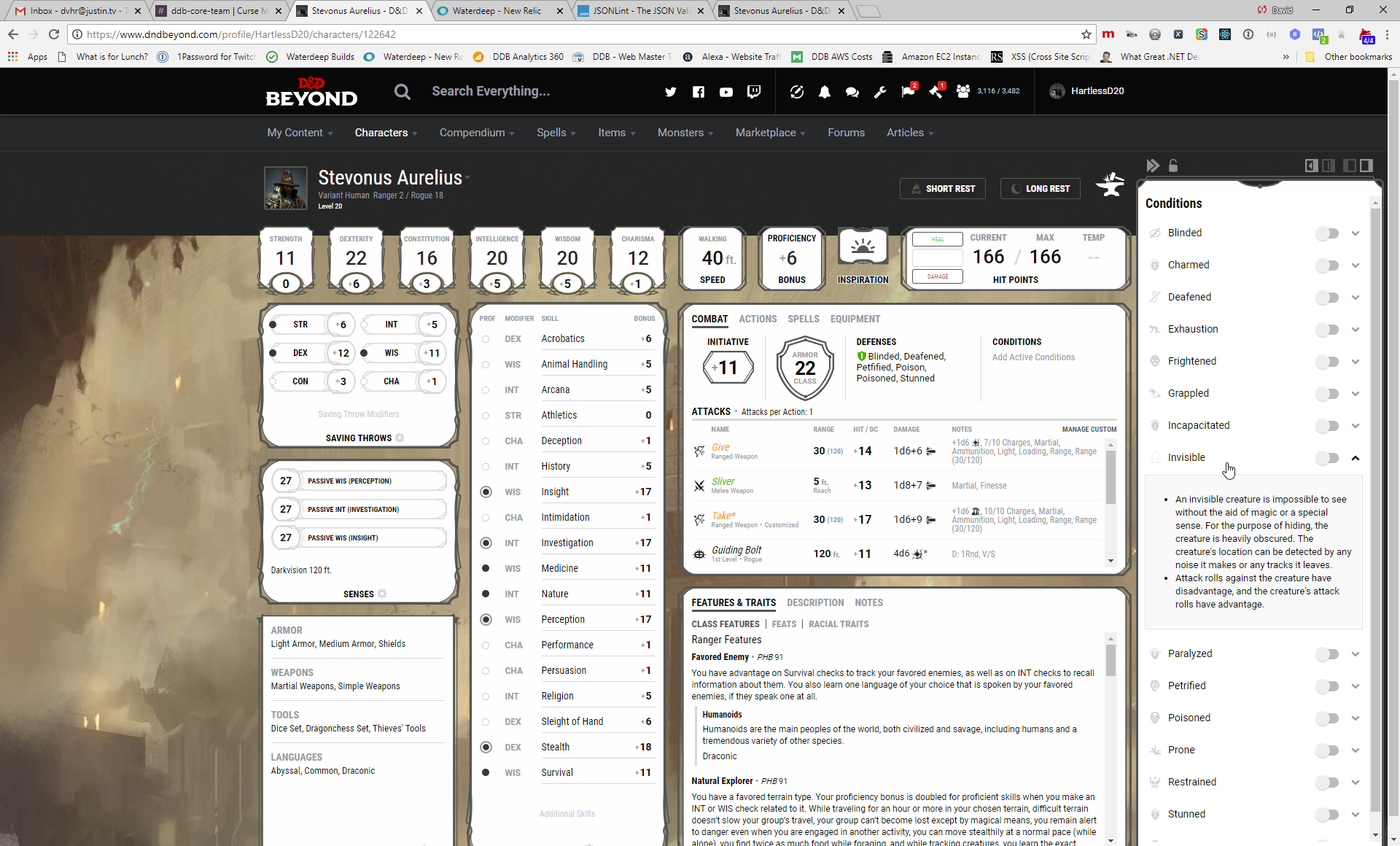Click the notifications bell icon
The width and height of the screenshot is (1400, 846).
825,91
